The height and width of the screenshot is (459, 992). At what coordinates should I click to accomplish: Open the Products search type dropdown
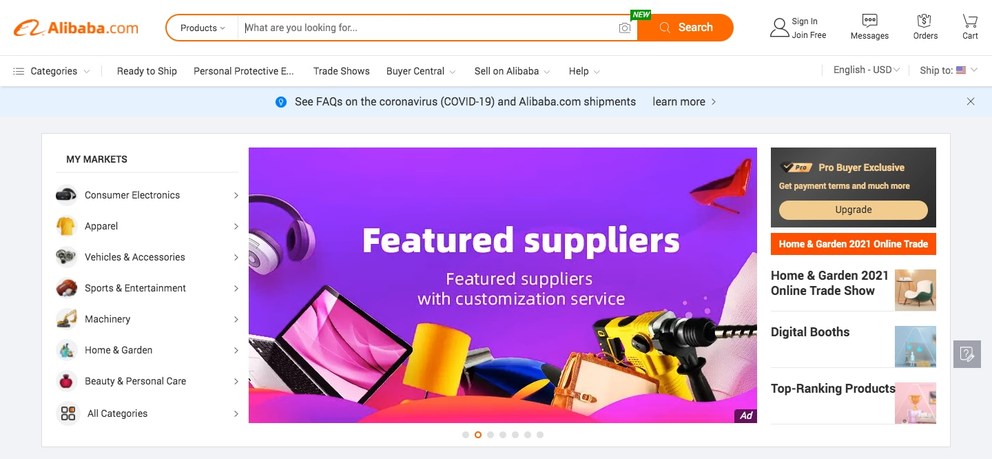coord(202,28)
